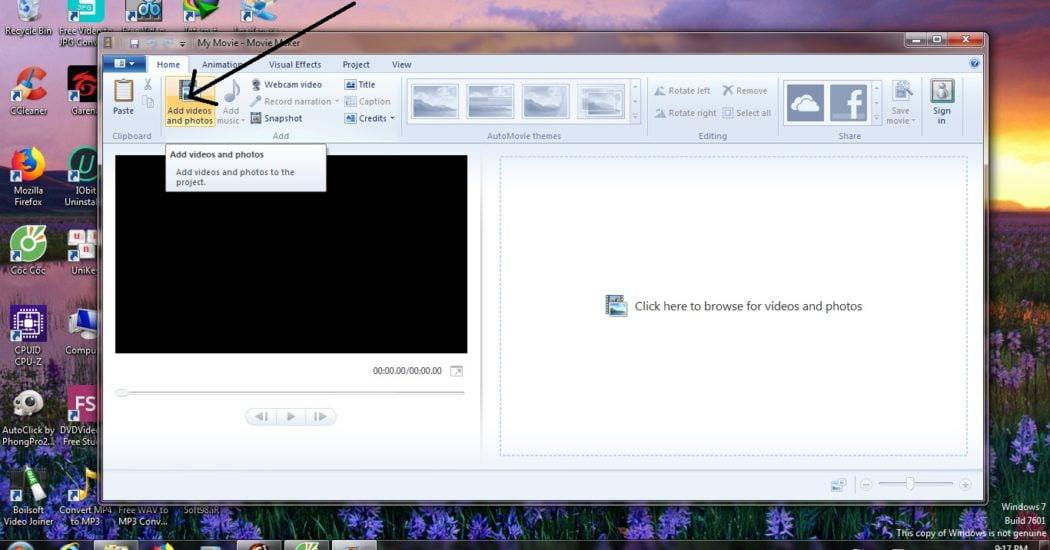
Task: Play the movie preview
Action: click(x=291, y=417)
